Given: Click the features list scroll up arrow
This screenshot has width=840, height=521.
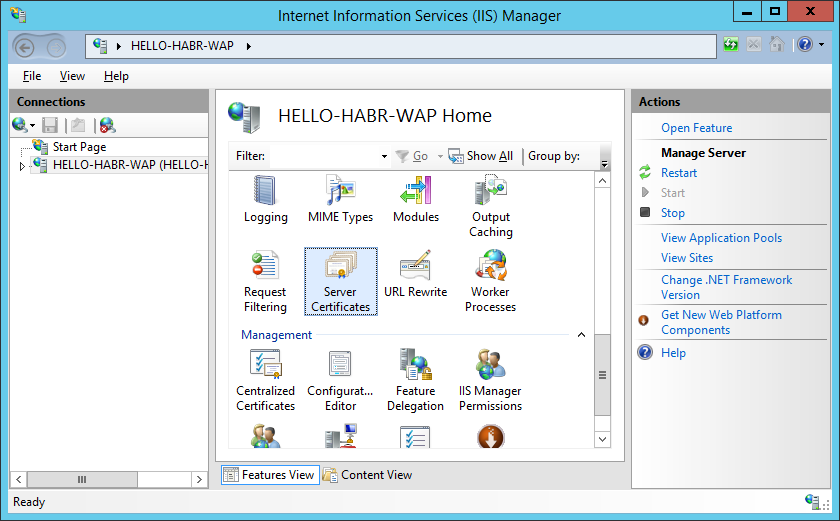Looking at the screenshot, I should 602,180.
